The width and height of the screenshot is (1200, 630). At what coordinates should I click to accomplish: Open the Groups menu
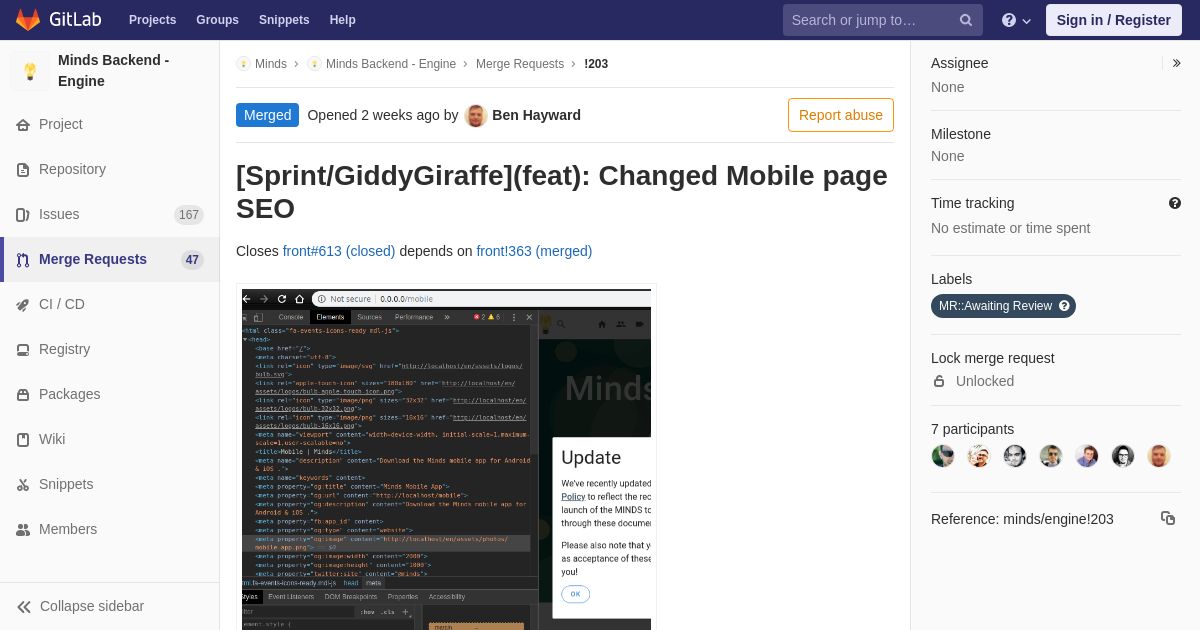click(217, 20)
